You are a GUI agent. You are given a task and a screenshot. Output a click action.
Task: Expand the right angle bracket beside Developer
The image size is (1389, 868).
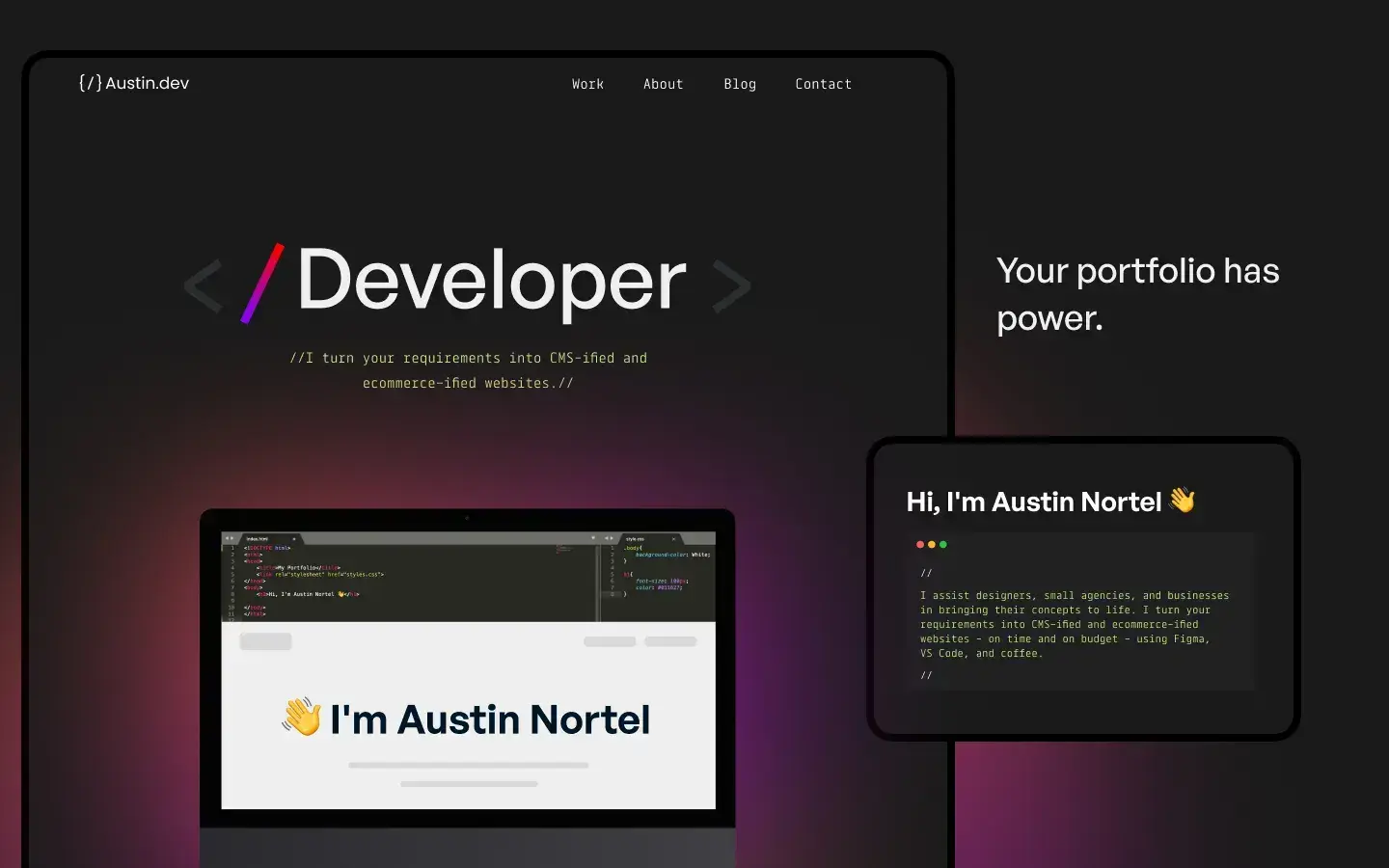coord(732,285)
